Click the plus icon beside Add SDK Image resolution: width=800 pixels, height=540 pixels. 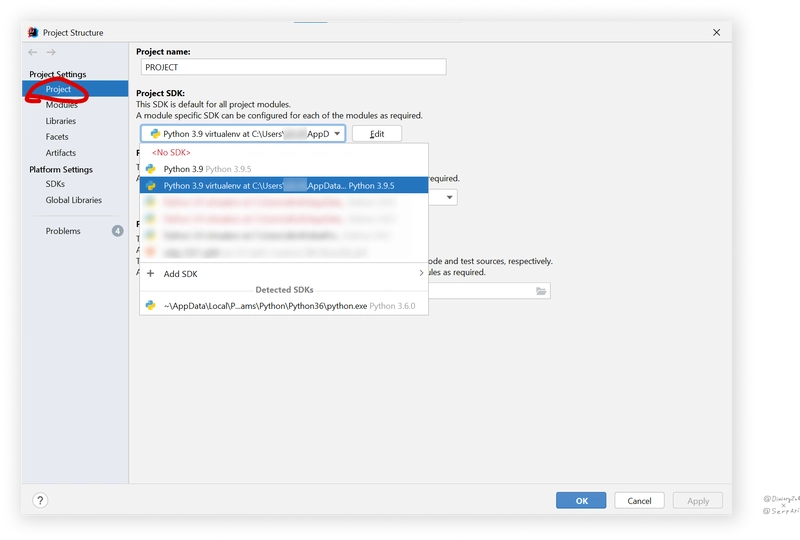pyautogui.click(x=151, y=274)
